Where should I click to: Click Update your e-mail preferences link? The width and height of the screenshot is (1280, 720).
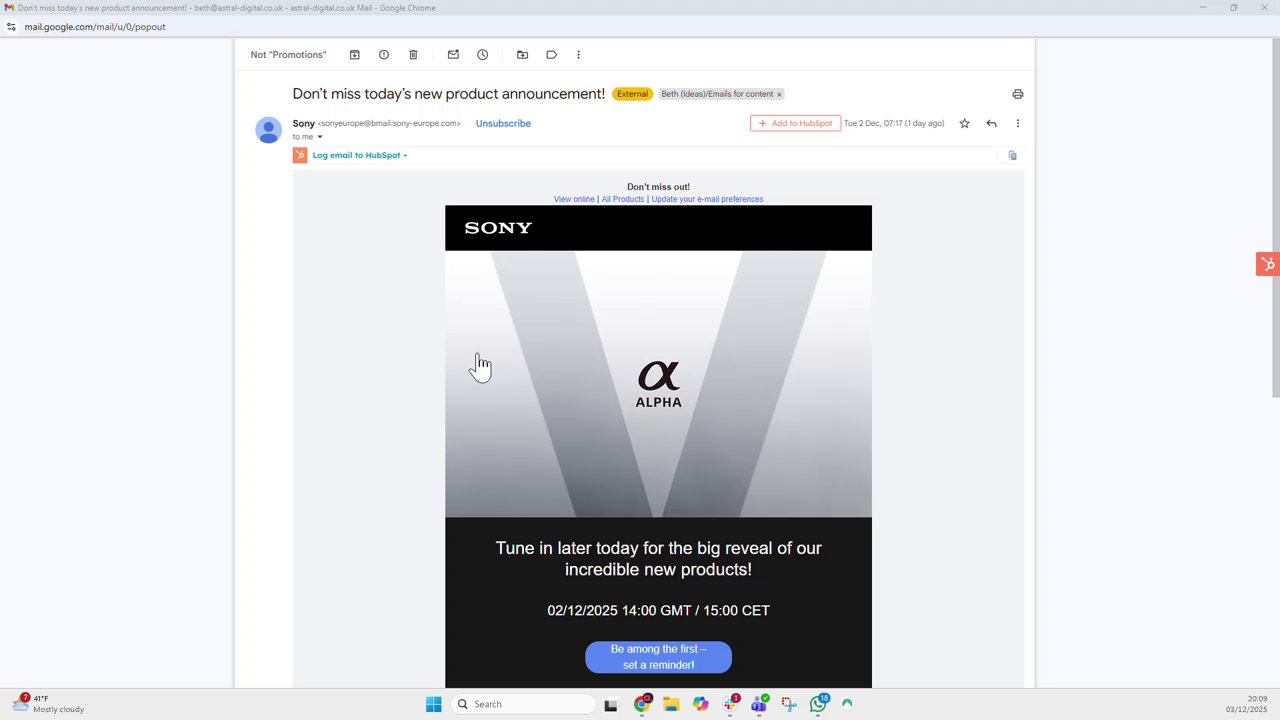tap(707, 199)
